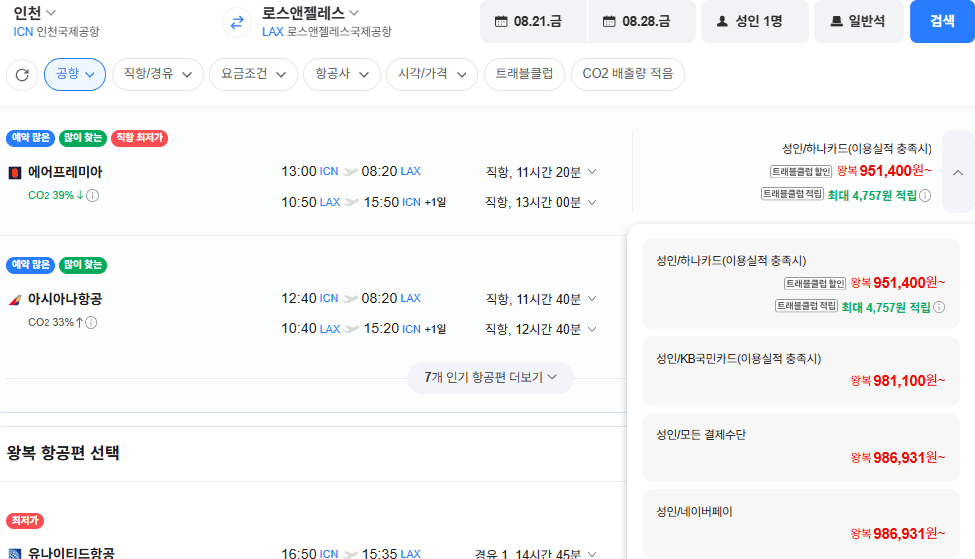Reset filters with the refresh icon
The height and width of the screenshot is (559, 975).
coord(22,75)
